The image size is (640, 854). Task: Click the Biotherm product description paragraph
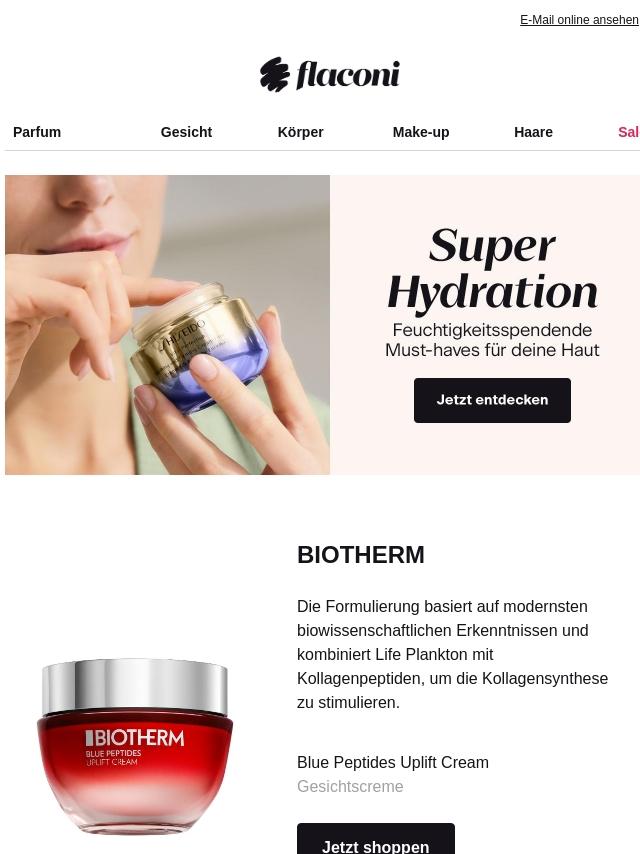point(453,654)
